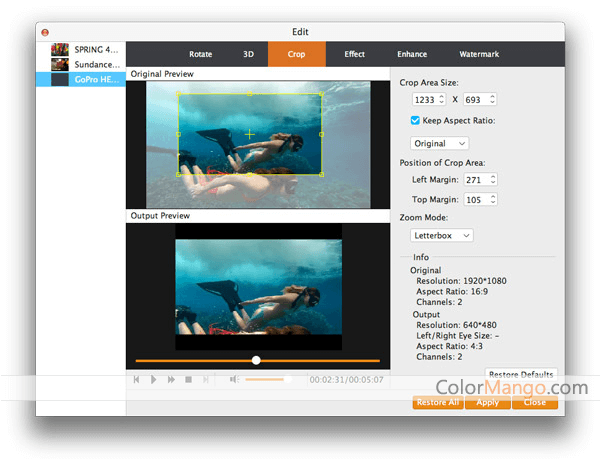Image resolution: width=600 pixels, height=465 pixels.
Task: Click the orange video seek slider handle
Action: coord(256,360)
